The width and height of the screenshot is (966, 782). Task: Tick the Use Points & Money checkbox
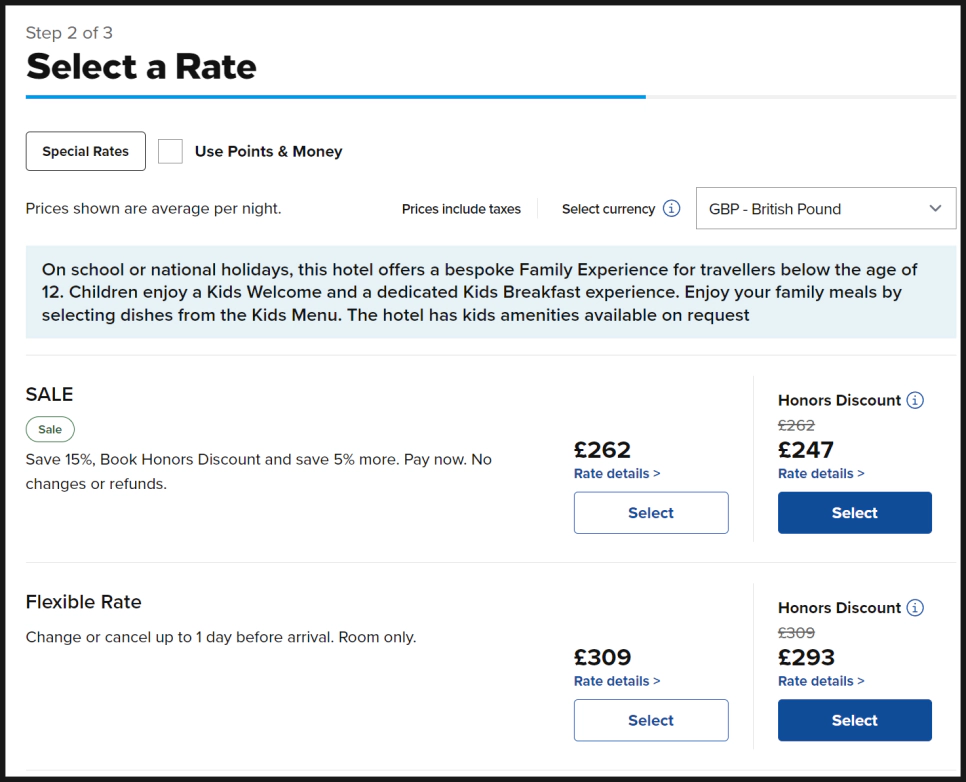(x=171, y=152)
